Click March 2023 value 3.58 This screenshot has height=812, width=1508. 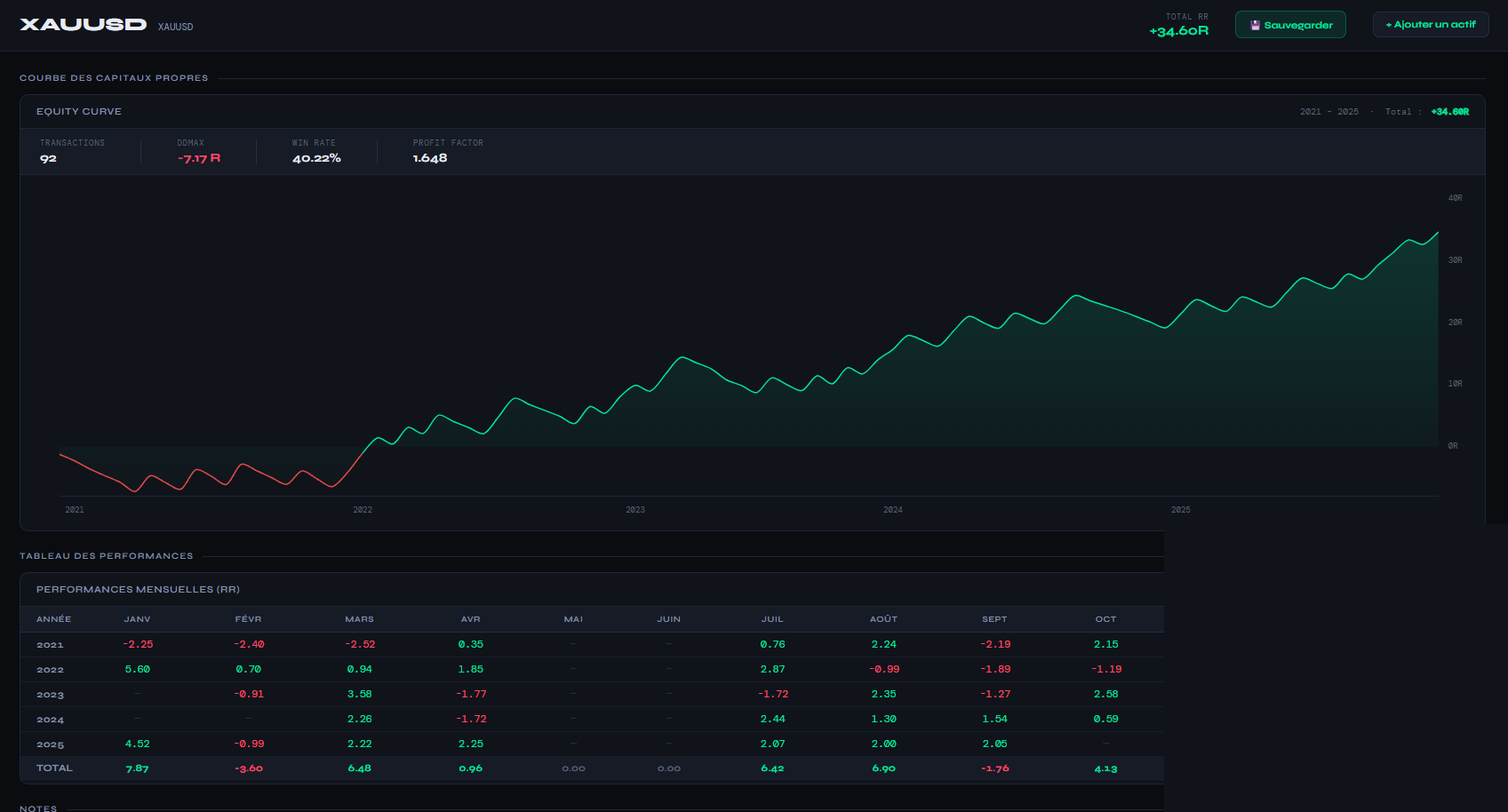pos(360,694)
